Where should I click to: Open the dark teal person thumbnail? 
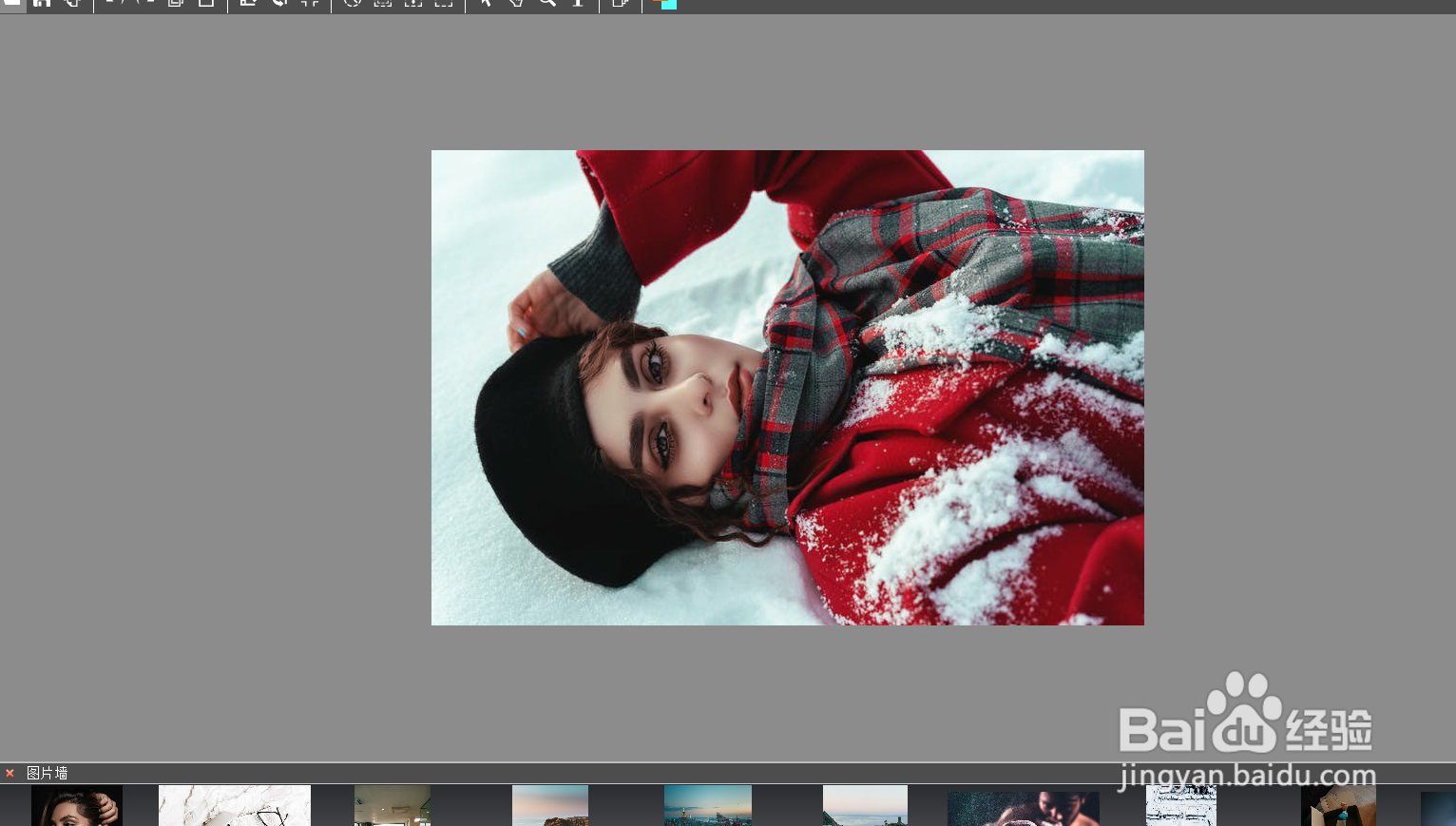coord(1024,809)
